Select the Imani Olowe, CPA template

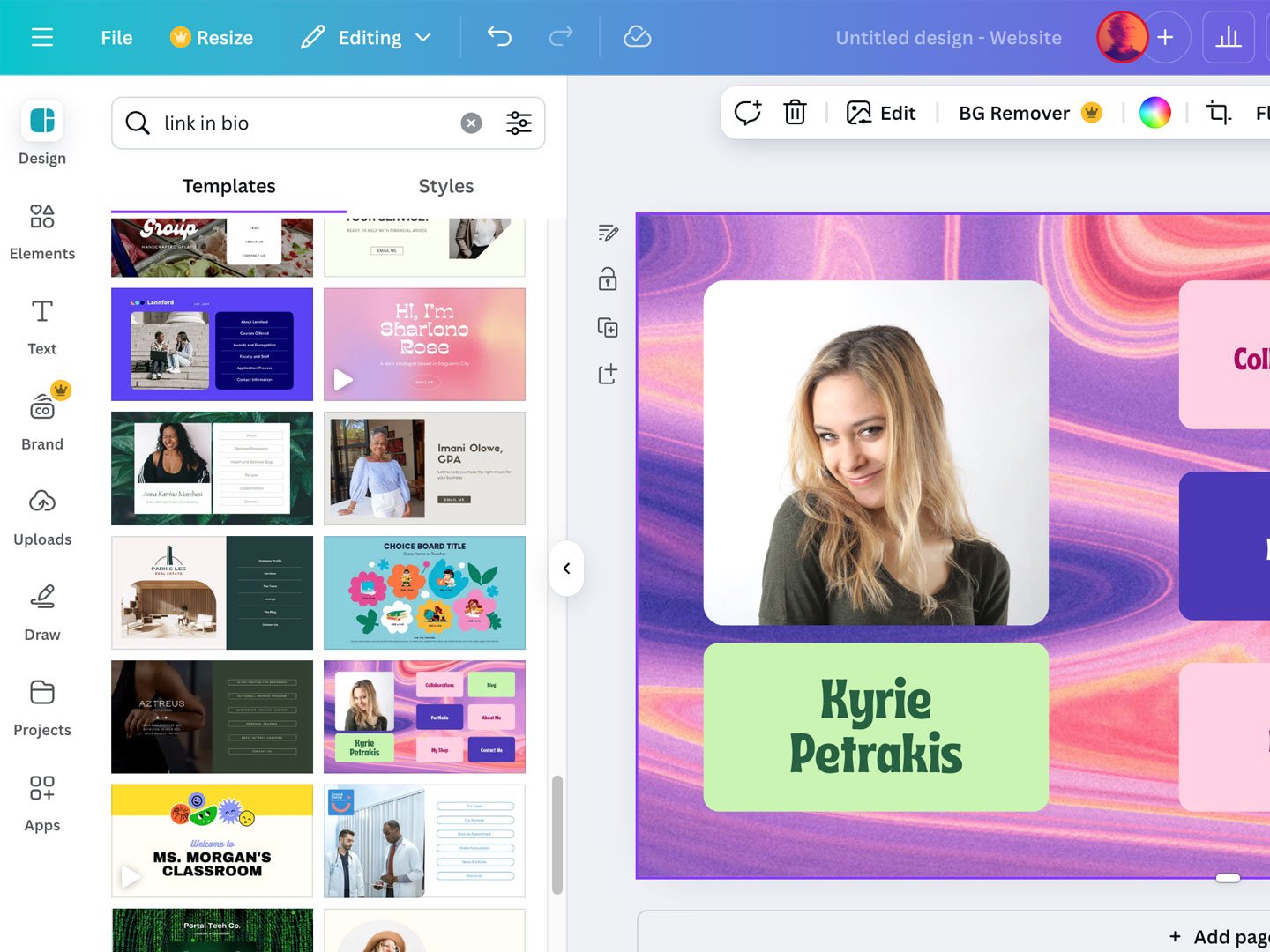(x=424, y=468)
